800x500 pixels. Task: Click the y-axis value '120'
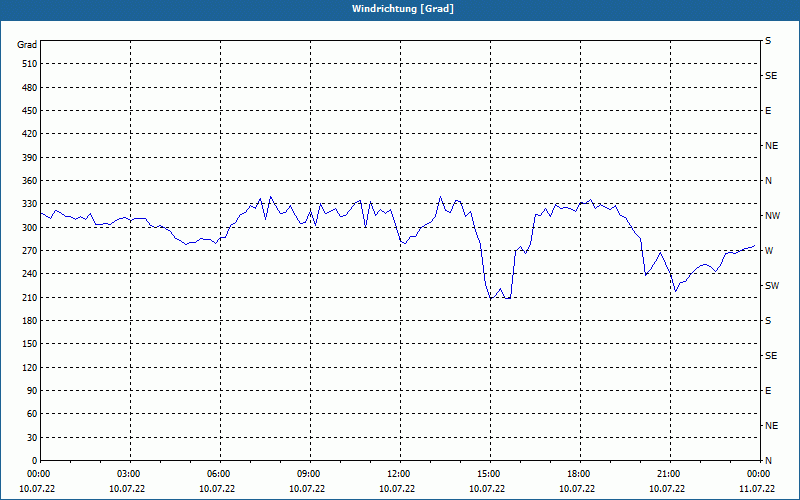(30, 367)
